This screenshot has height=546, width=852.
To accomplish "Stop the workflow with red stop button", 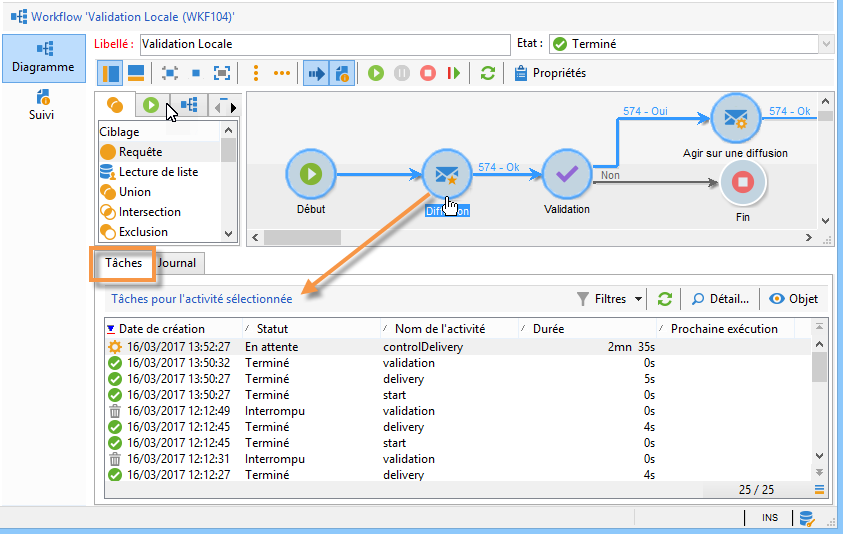I will 428,73.
